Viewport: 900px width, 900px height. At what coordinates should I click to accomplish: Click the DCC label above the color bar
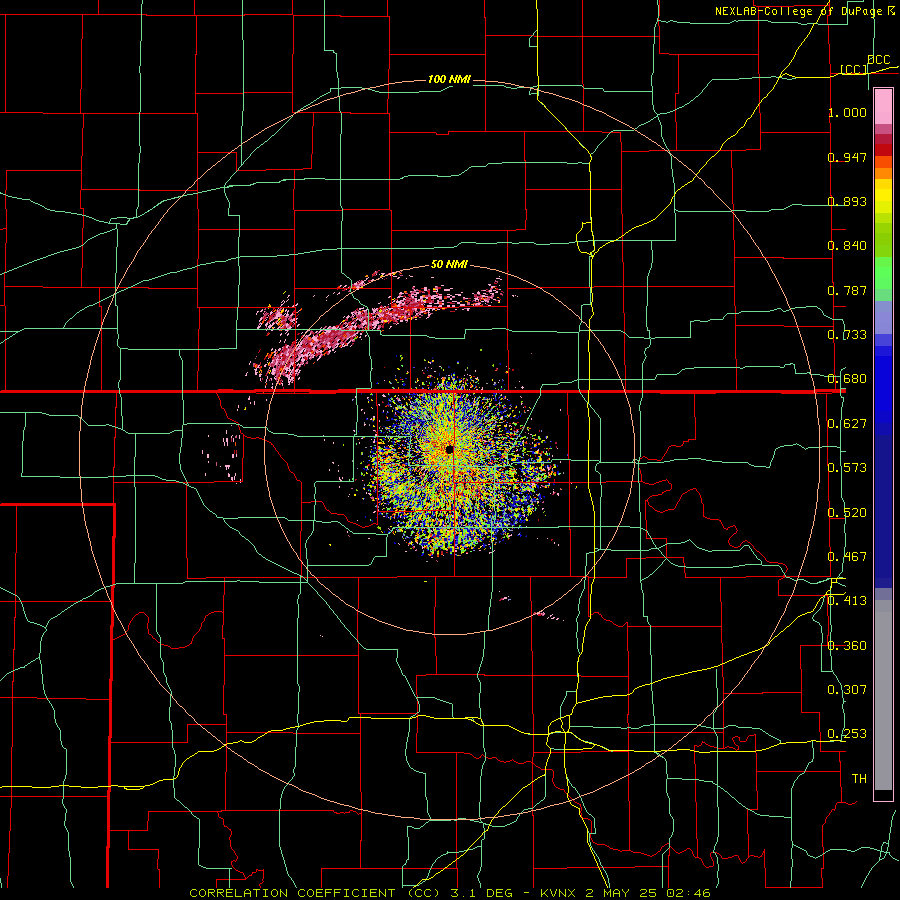coord(878,60)
